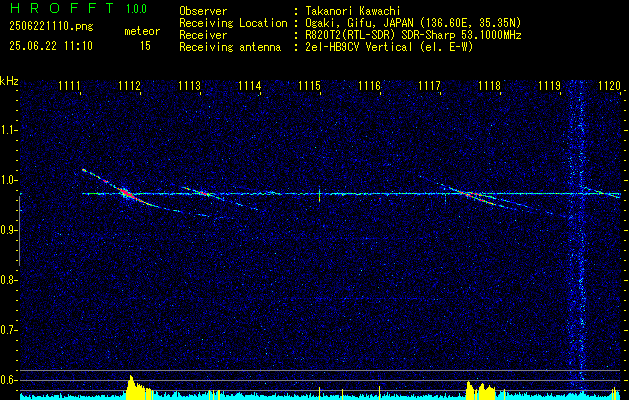This screenshot has height=400, width=629.
Task: Click the 1.1 kHz axis label
Action: (x=9, y=130)
